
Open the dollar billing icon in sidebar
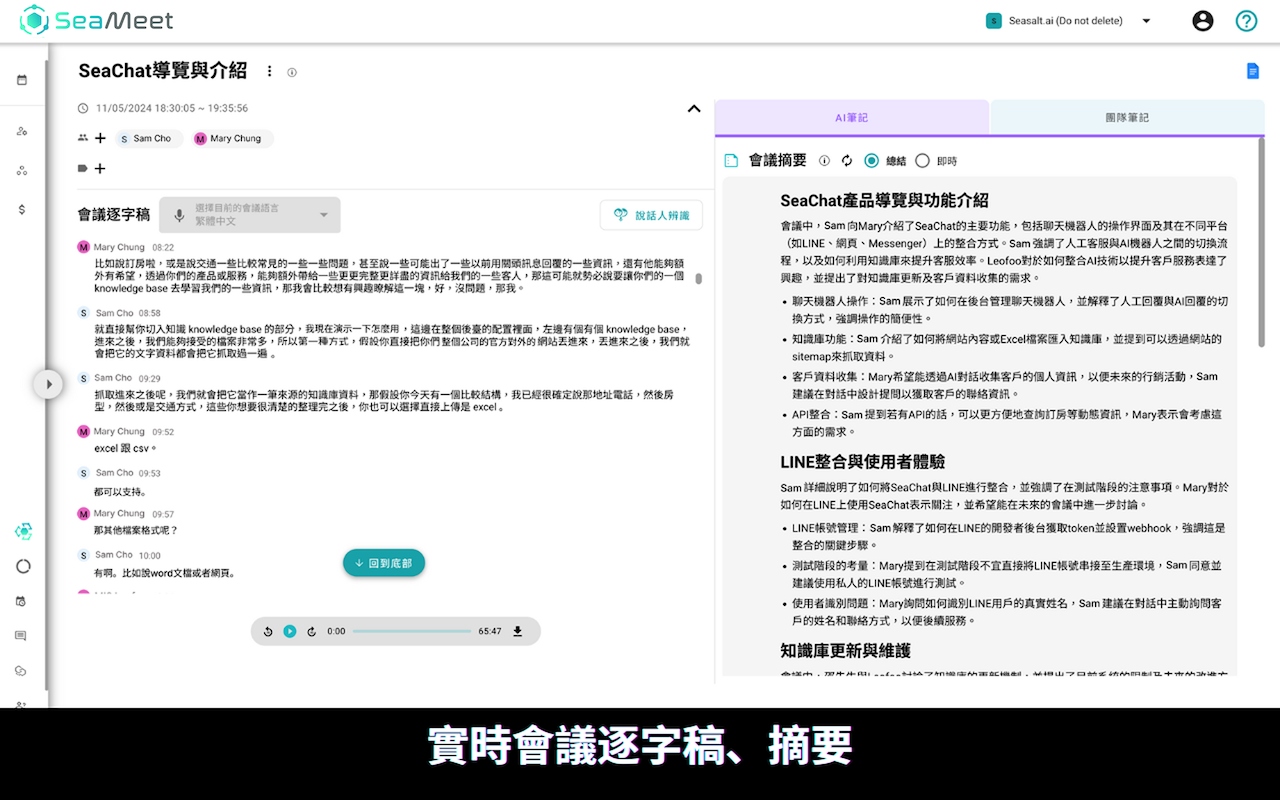click(x=22, y=209)
